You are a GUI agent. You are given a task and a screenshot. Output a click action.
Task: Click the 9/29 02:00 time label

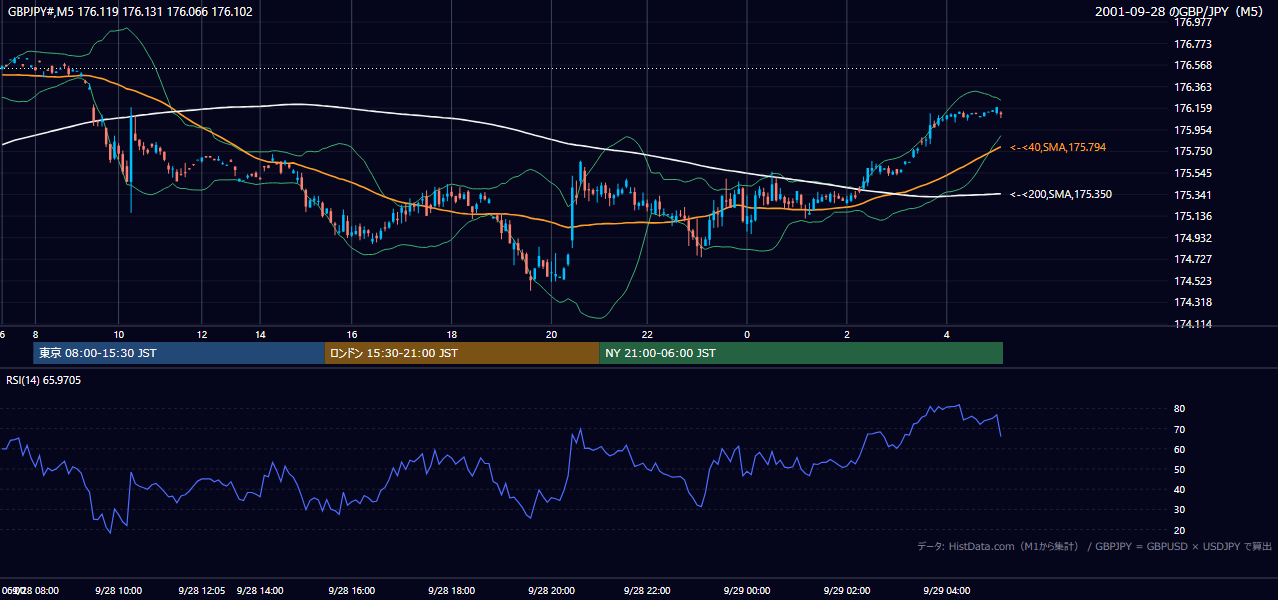coord(846,591)
